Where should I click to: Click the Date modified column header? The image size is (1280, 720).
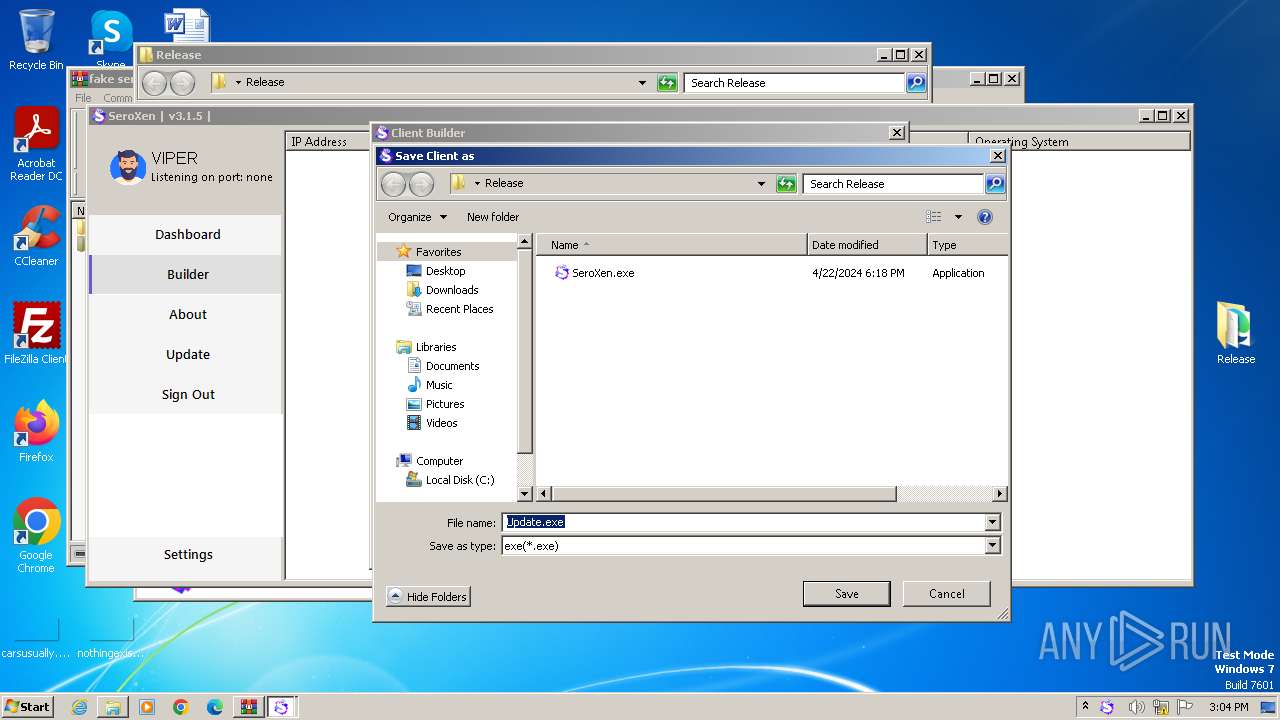click(x=867, y=245)
